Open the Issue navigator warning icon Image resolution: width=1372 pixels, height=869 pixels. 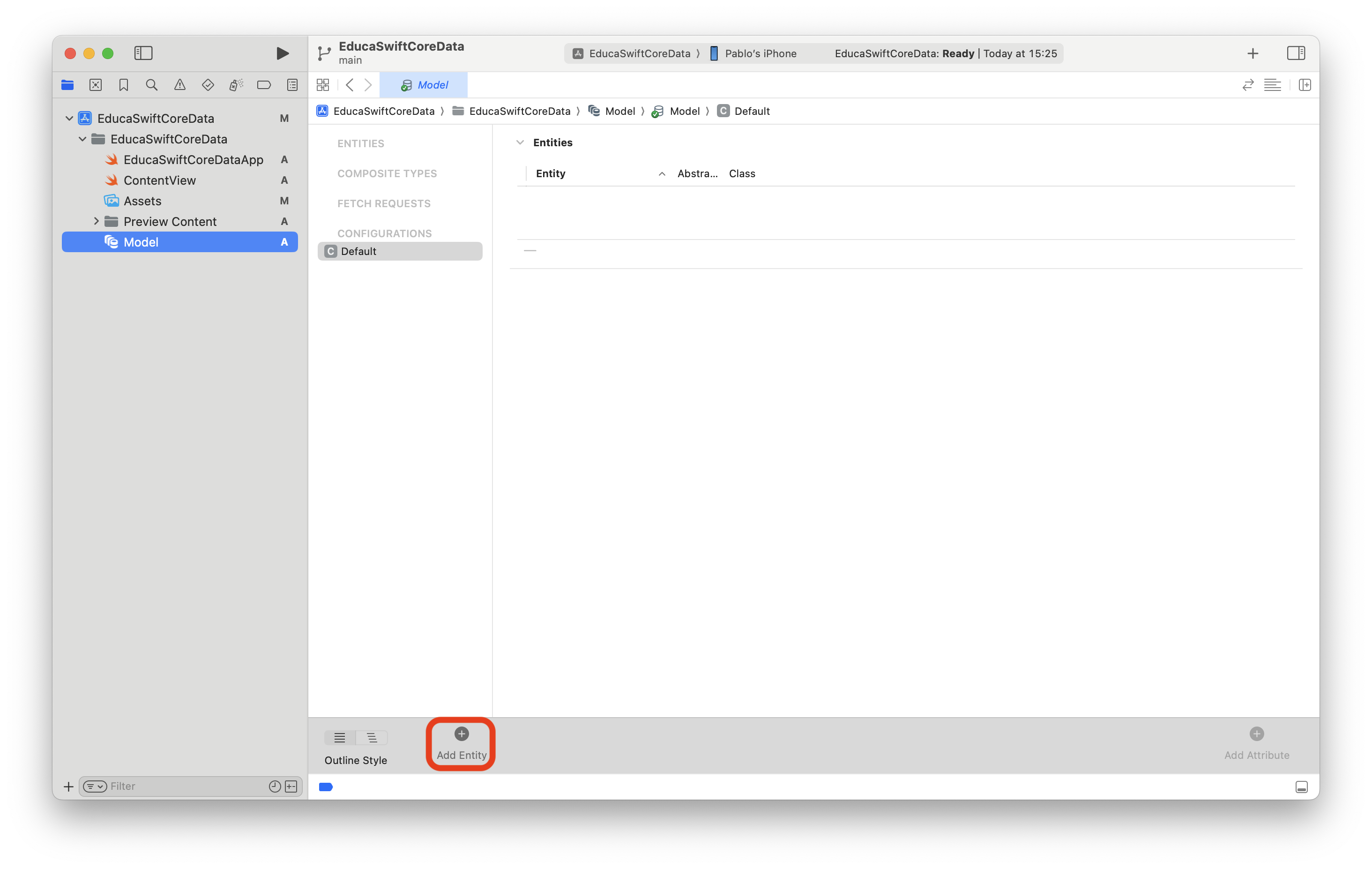point(180,85)
